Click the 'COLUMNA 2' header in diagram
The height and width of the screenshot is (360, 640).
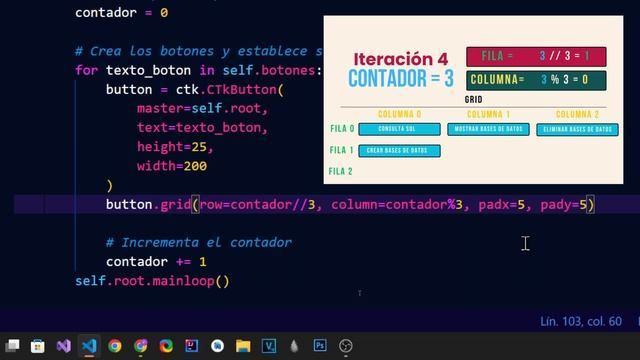coord(577,114)
